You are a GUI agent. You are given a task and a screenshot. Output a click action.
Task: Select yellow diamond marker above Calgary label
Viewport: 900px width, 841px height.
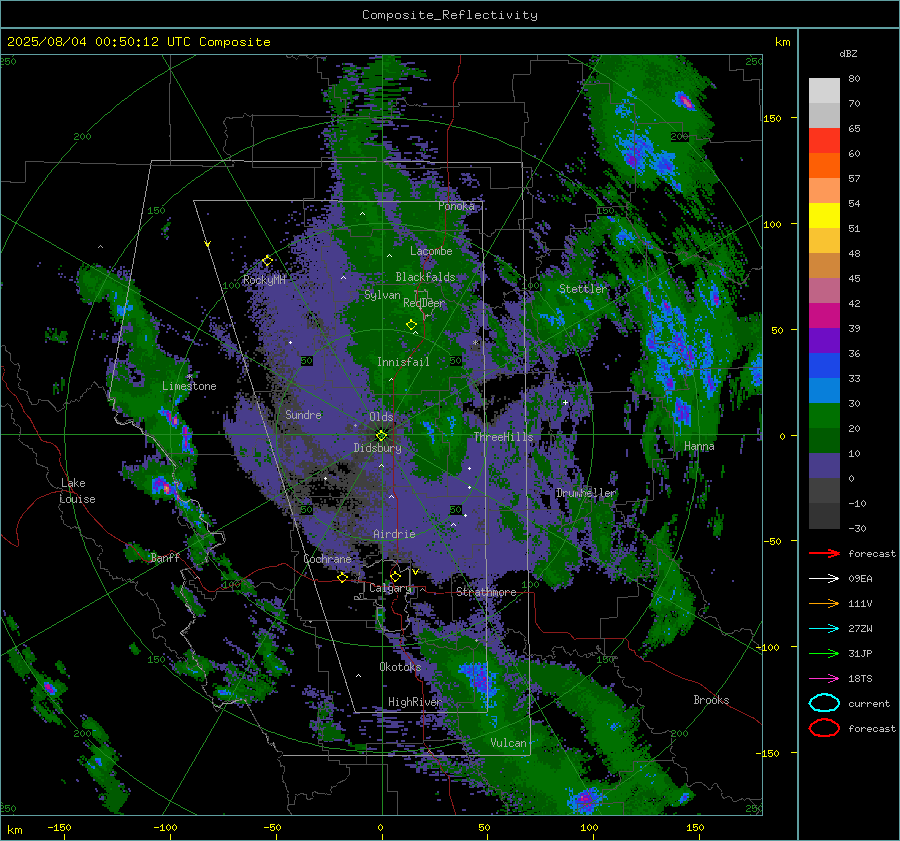pyautogui.click(x=395, y=576)
